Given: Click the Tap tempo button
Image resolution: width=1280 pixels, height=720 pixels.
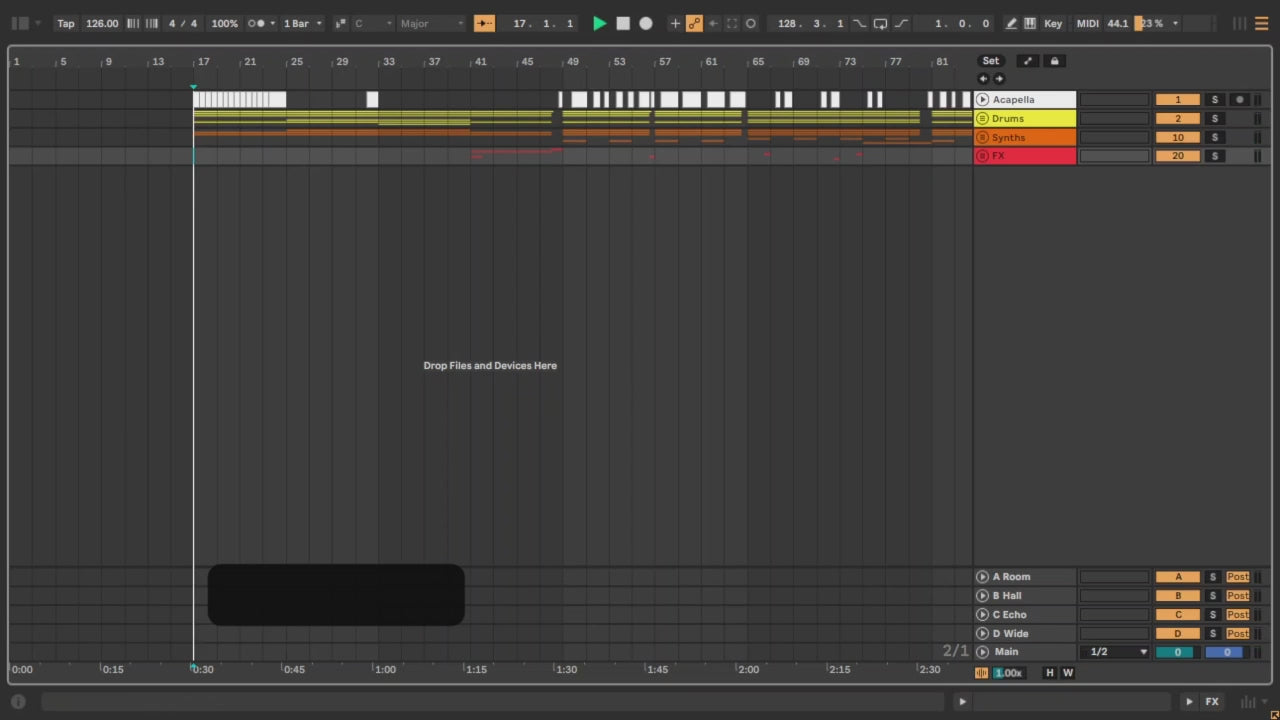Looking at the screenshot, I should pos(65,23).
